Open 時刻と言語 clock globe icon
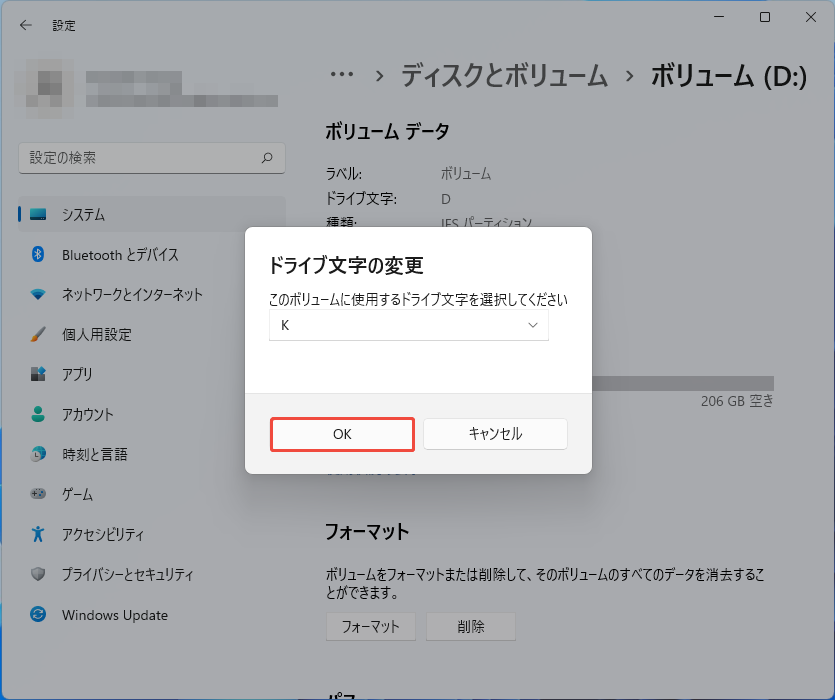 [38, 454]
